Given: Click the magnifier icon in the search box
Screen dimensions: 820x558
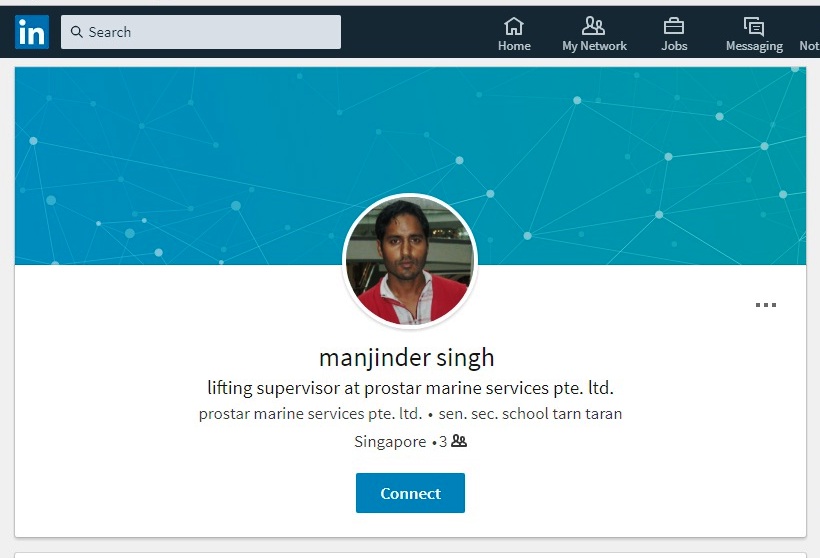Looking at the screenshot, I should pyautogui.click(x=76, y=32).
